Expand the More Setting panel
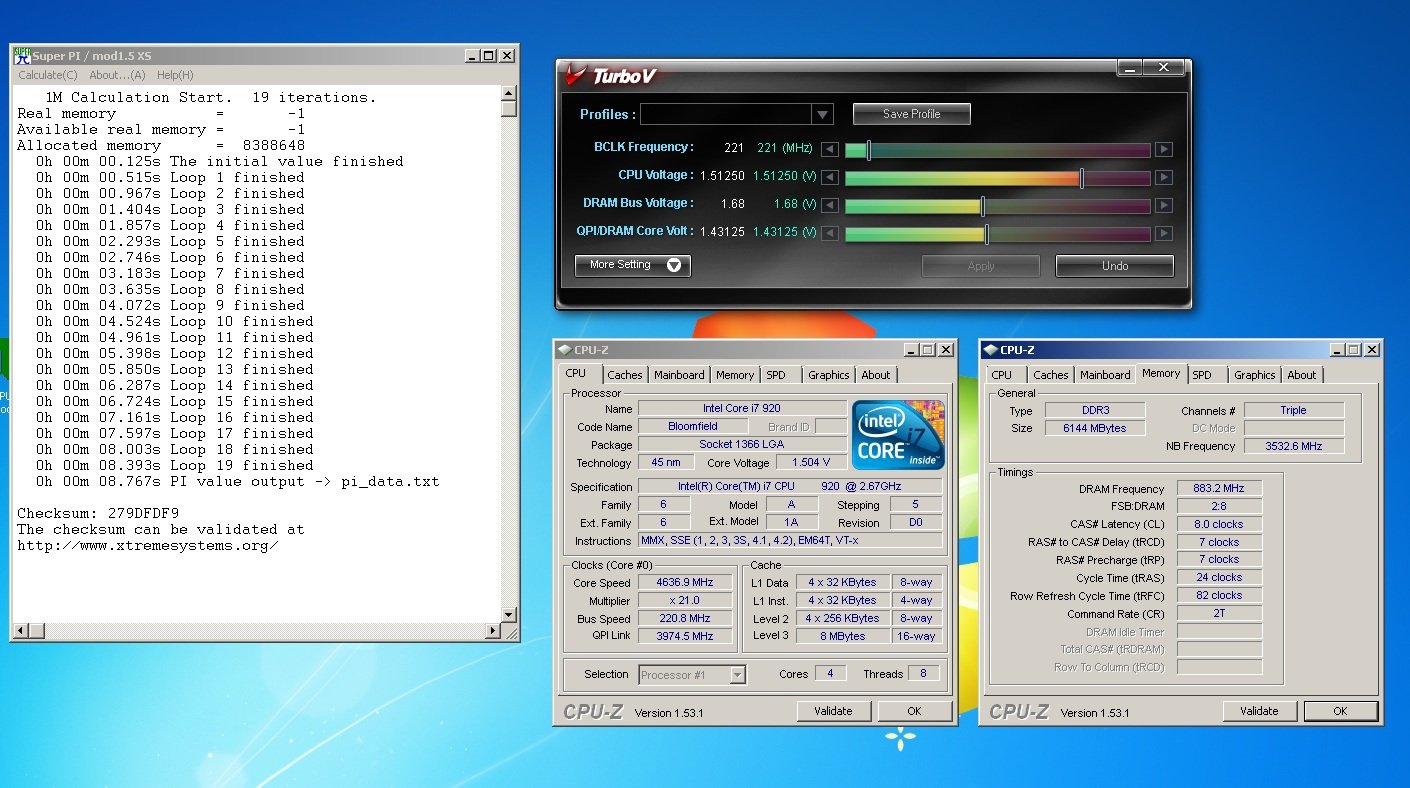The height and width of the screenshot is (788, 1410). click(632, 265)
